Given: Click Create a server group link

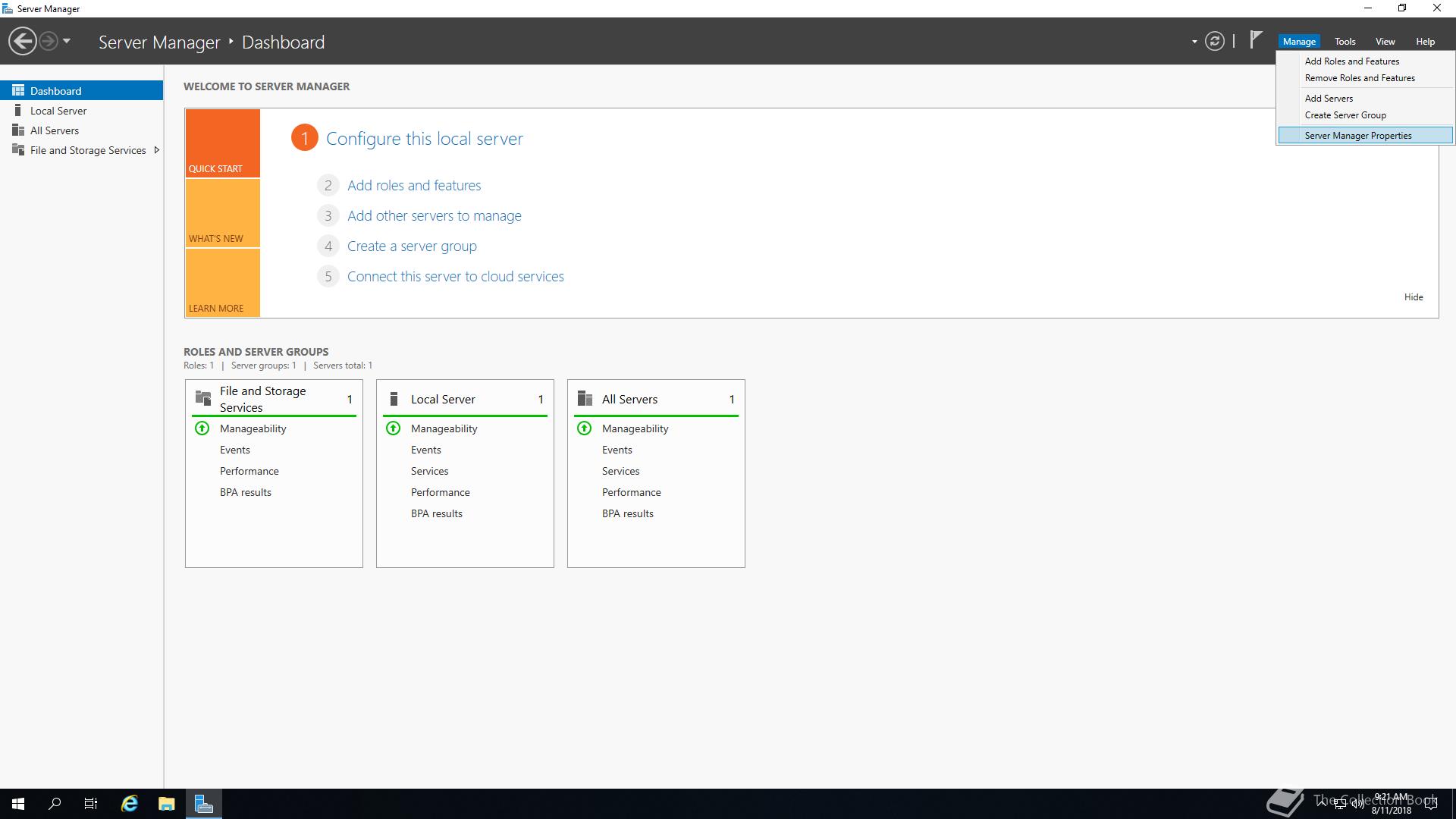Looking at the screenshot, I should point(412,246).
